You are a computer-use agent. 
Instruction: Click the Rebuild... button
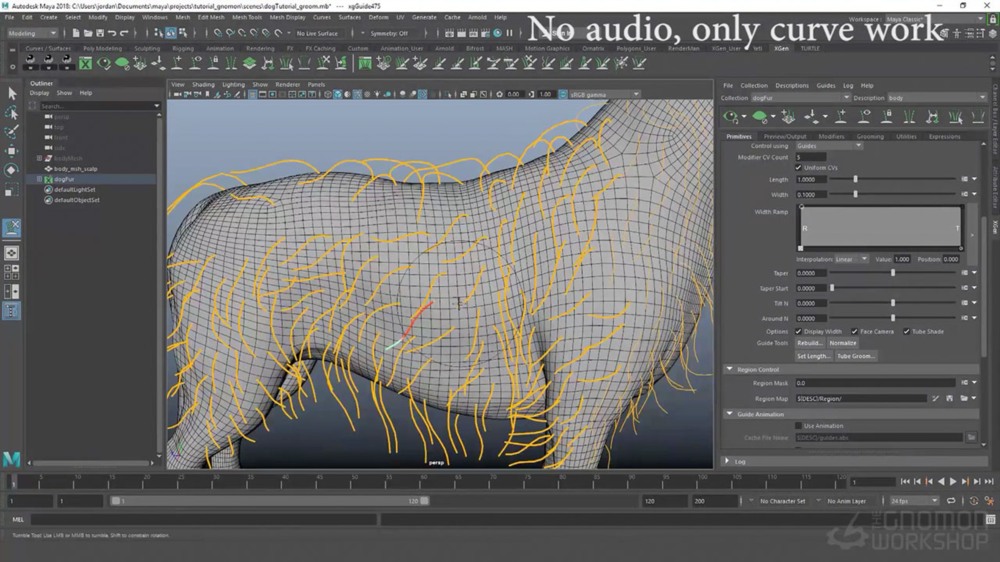pyautogui.click(x=809, y=343)
